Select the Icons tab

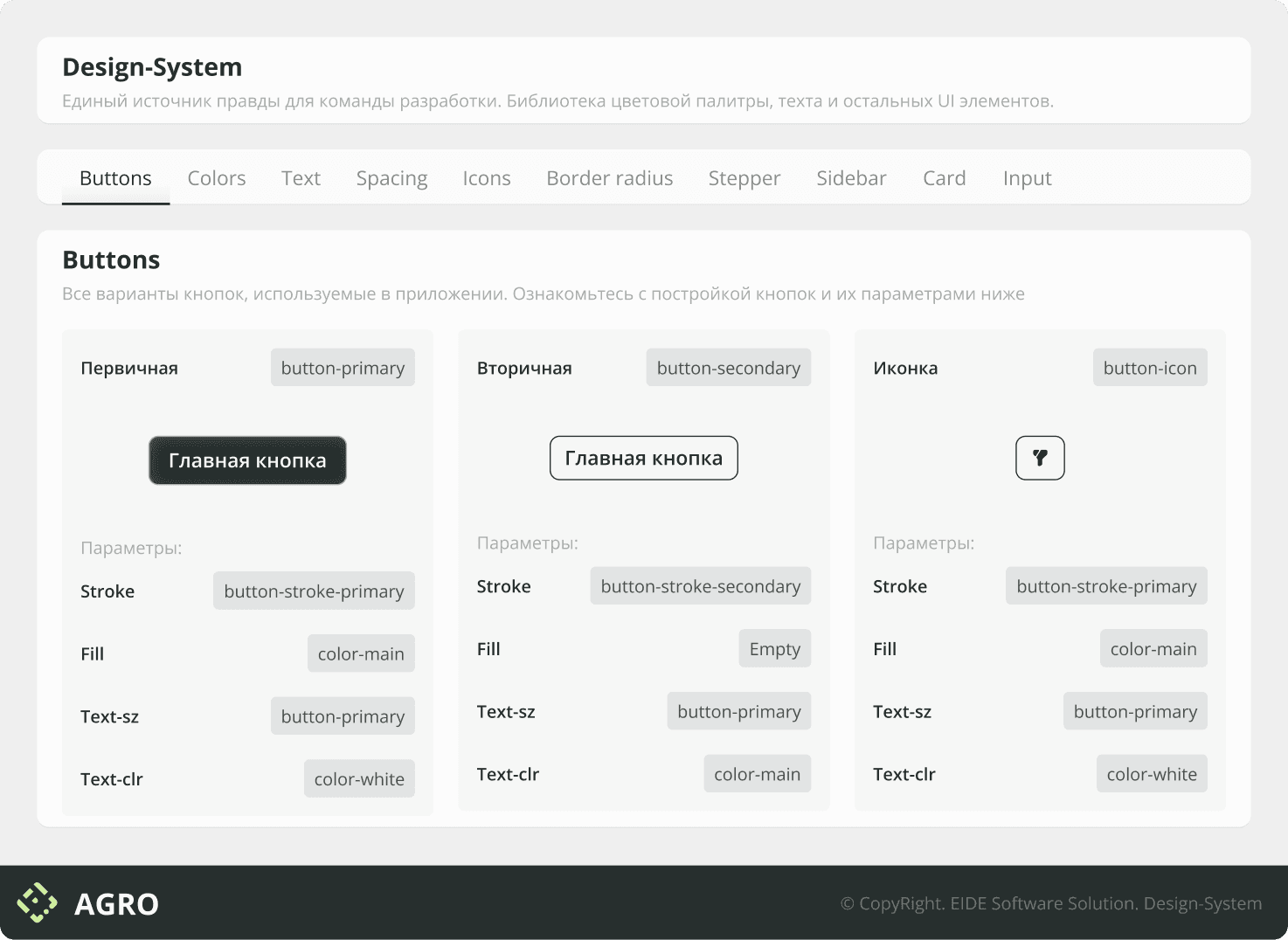point(487,178)
